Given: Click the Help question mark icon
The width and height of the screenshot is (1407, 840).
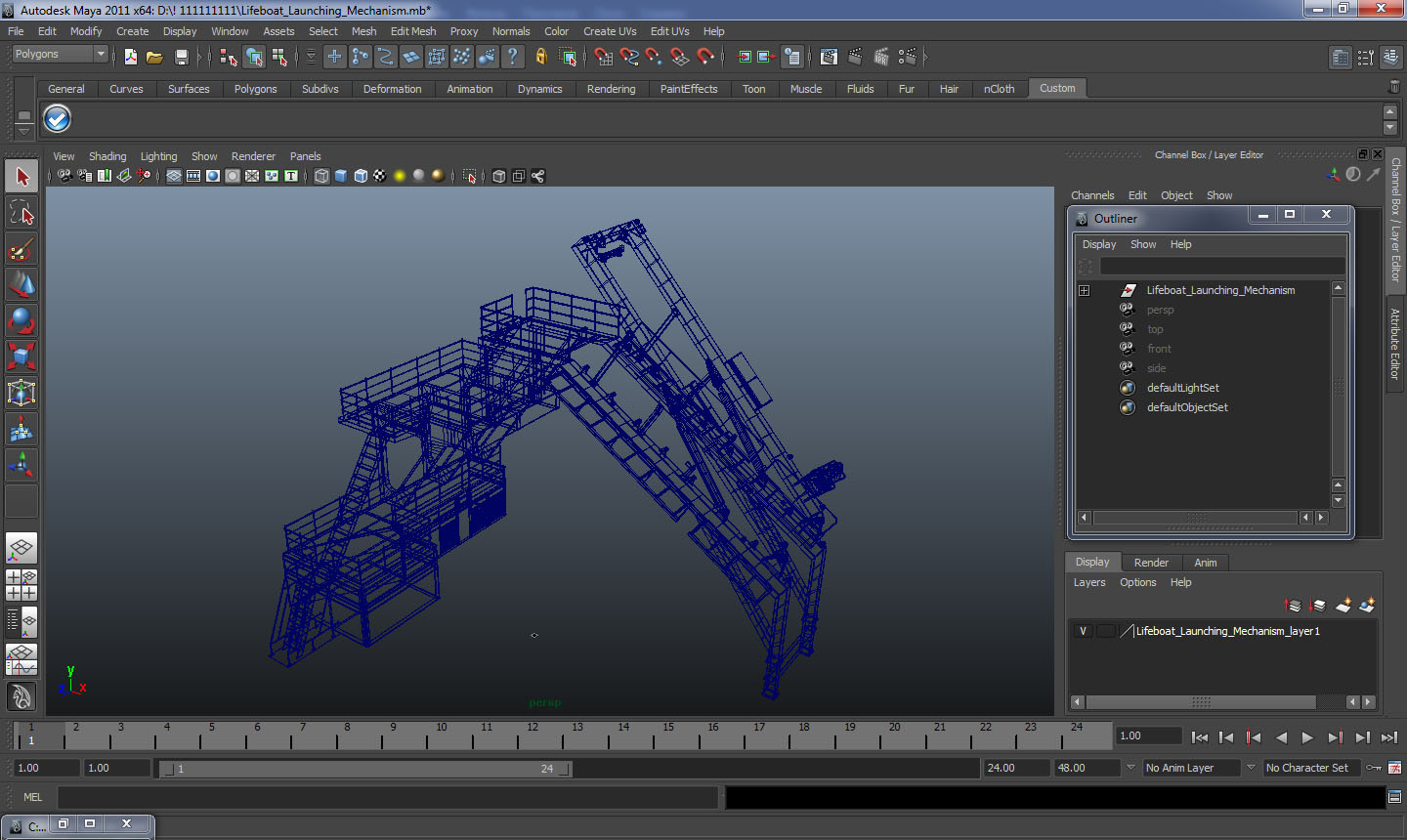Looking at the screenshot, I should [x=513, y=58].
